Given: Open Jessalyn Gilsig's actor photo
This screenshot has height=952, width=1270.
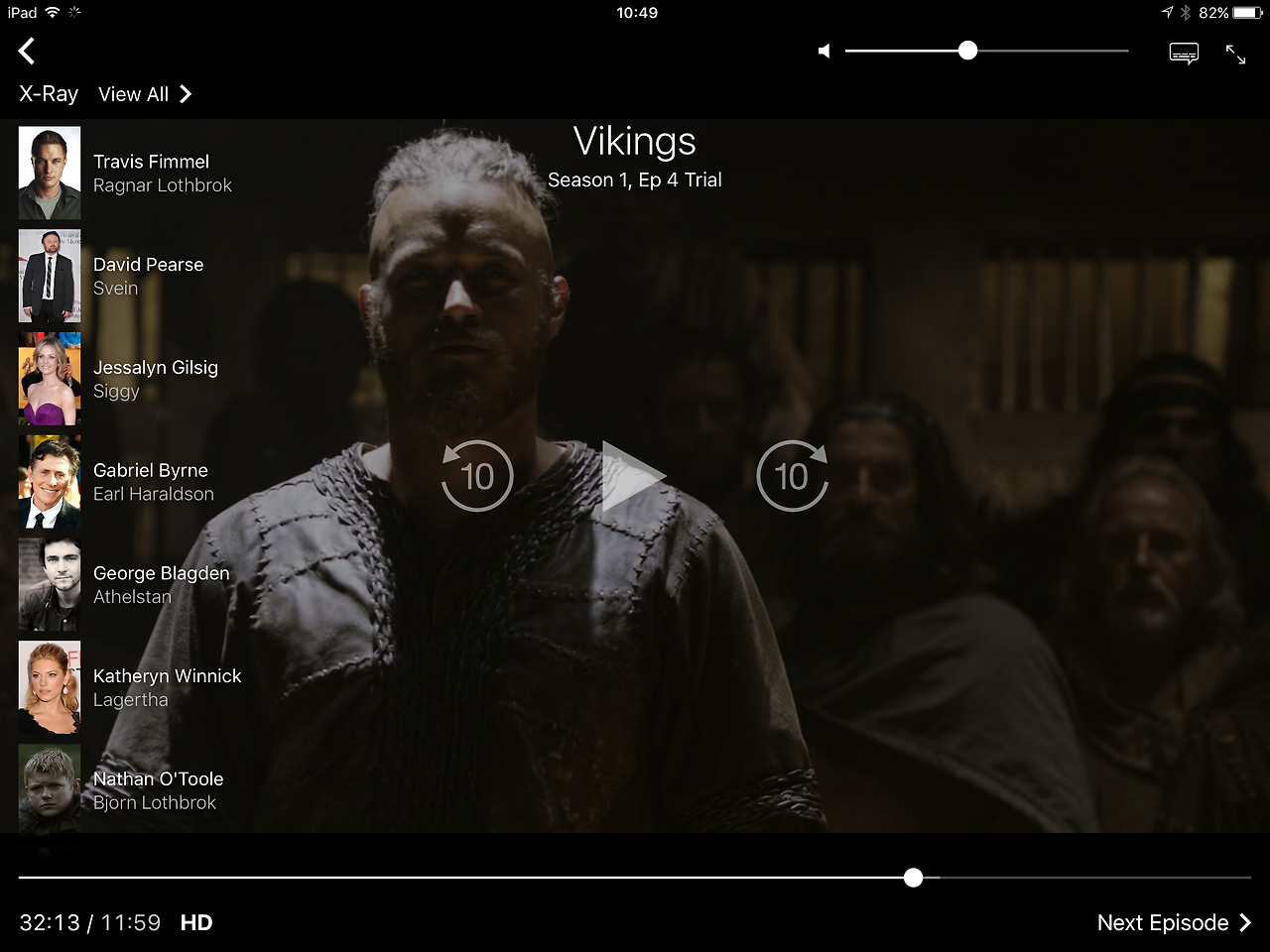Looking at the screenshot, I should coord(50,379).
